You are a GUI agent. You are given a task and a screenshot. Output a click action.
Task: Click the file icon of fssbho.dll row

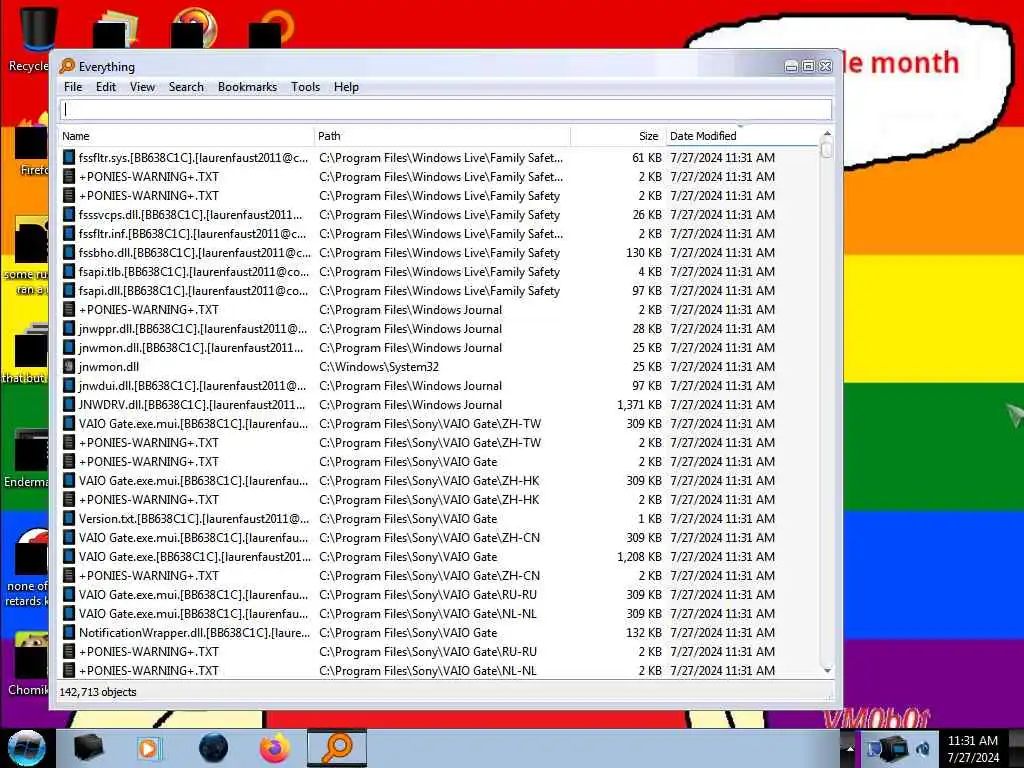coord(69,252)
